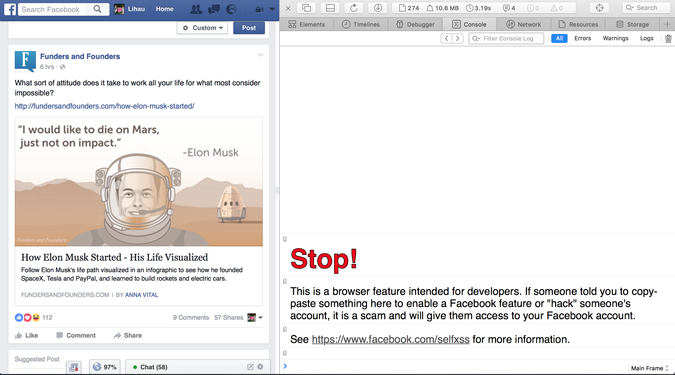Reload the page from the inspector toolbar
The image size is (675, 375).
point(353,8)
